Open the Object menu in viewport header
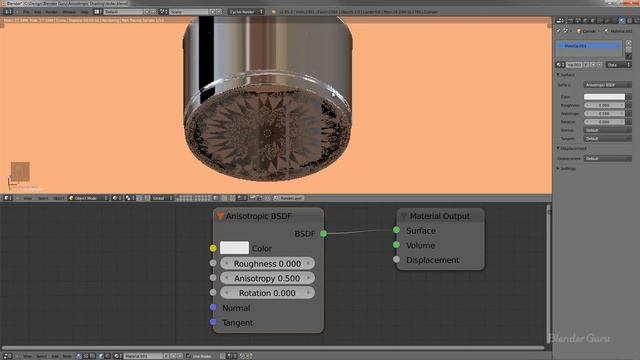This screenshot has height=360, width=640. 59,198
